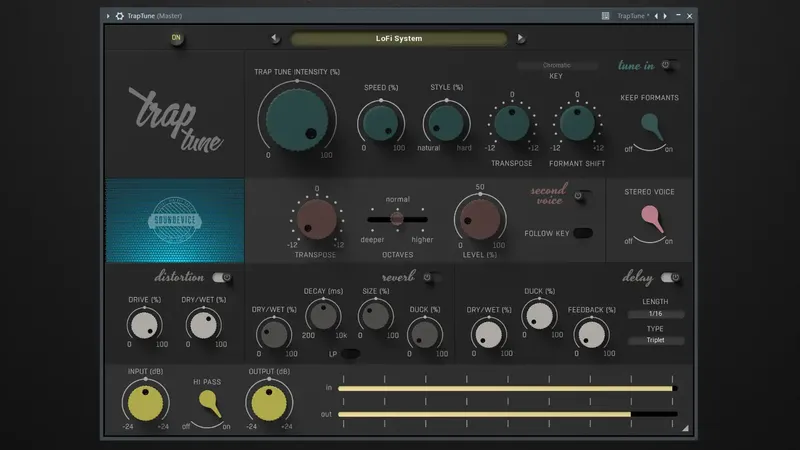Click the out level meter bar
Image resolution: width=800 pixels, height=450 pixels.
click(508, 414)
